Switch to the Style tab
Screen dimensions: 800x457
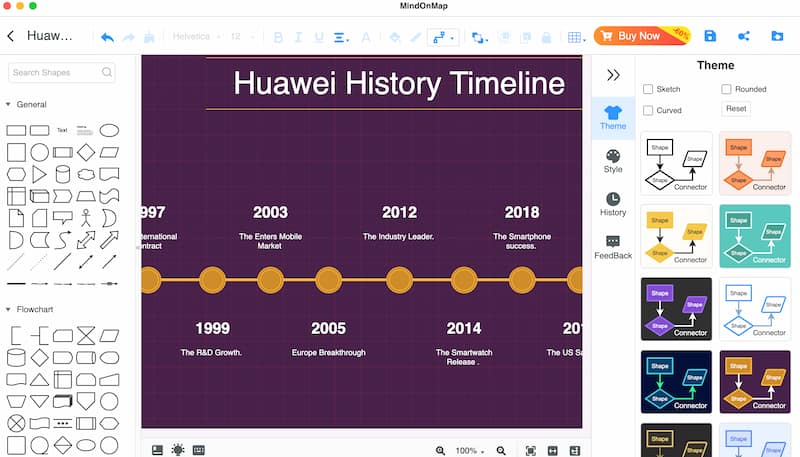pyautogui.click(x=613, y=161)
